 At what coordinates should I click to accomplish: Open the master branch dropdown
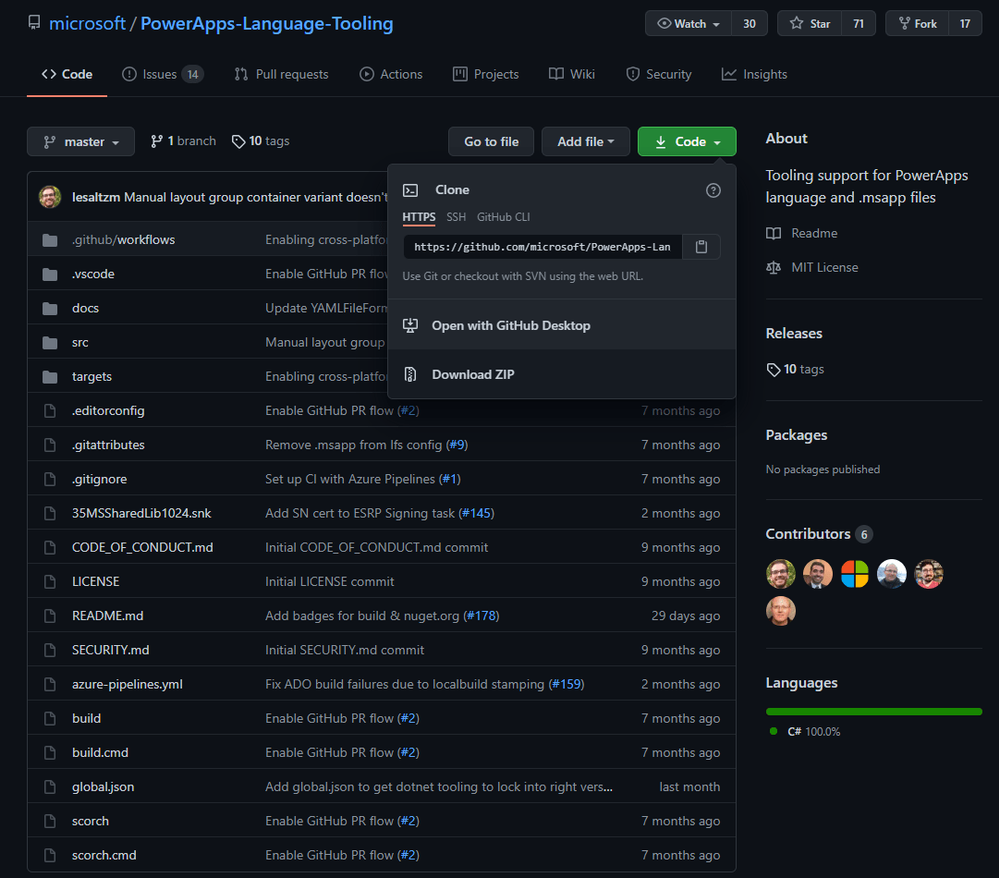point(81,141)
